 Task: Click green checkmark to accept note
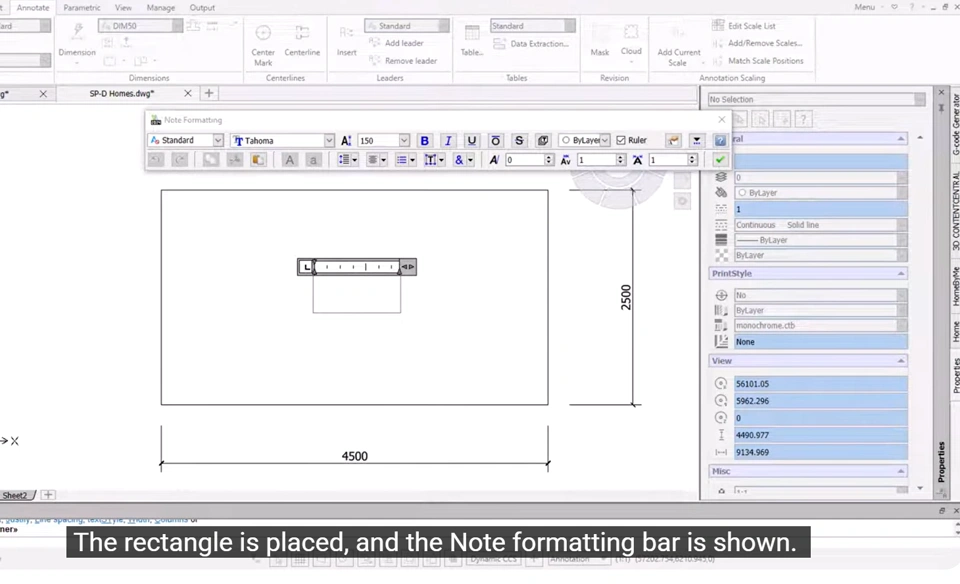[x=720, y=160]
